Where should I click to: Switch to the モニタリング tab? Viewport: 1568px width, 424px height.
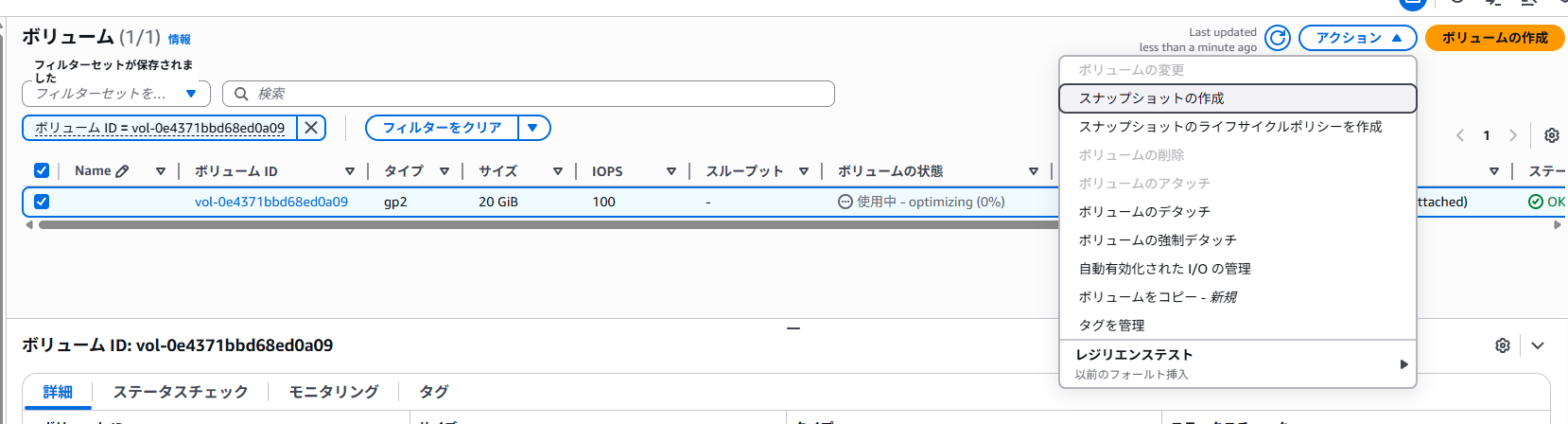coord(334,392)
